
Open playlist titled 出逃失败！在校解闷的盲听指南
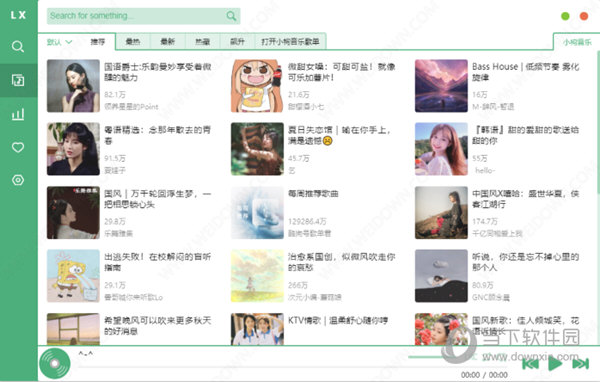pos(158,262)
